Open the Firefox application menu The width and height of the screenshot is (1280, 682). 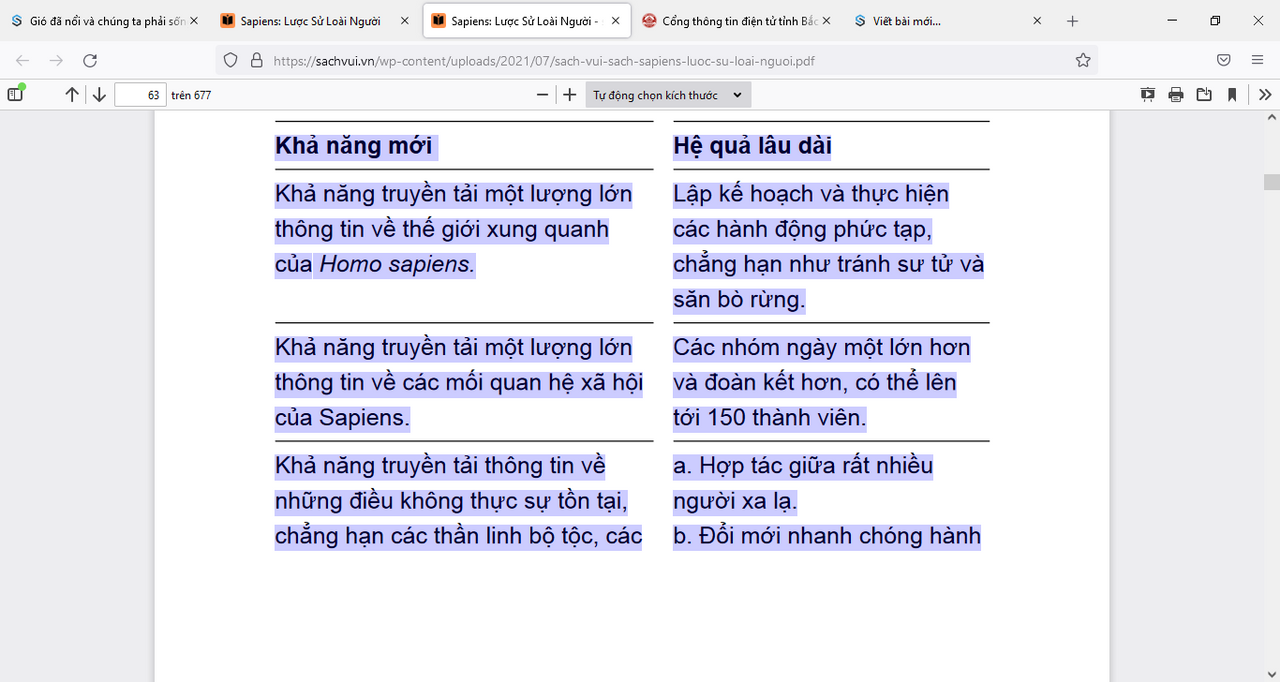tap(1257, 60)
